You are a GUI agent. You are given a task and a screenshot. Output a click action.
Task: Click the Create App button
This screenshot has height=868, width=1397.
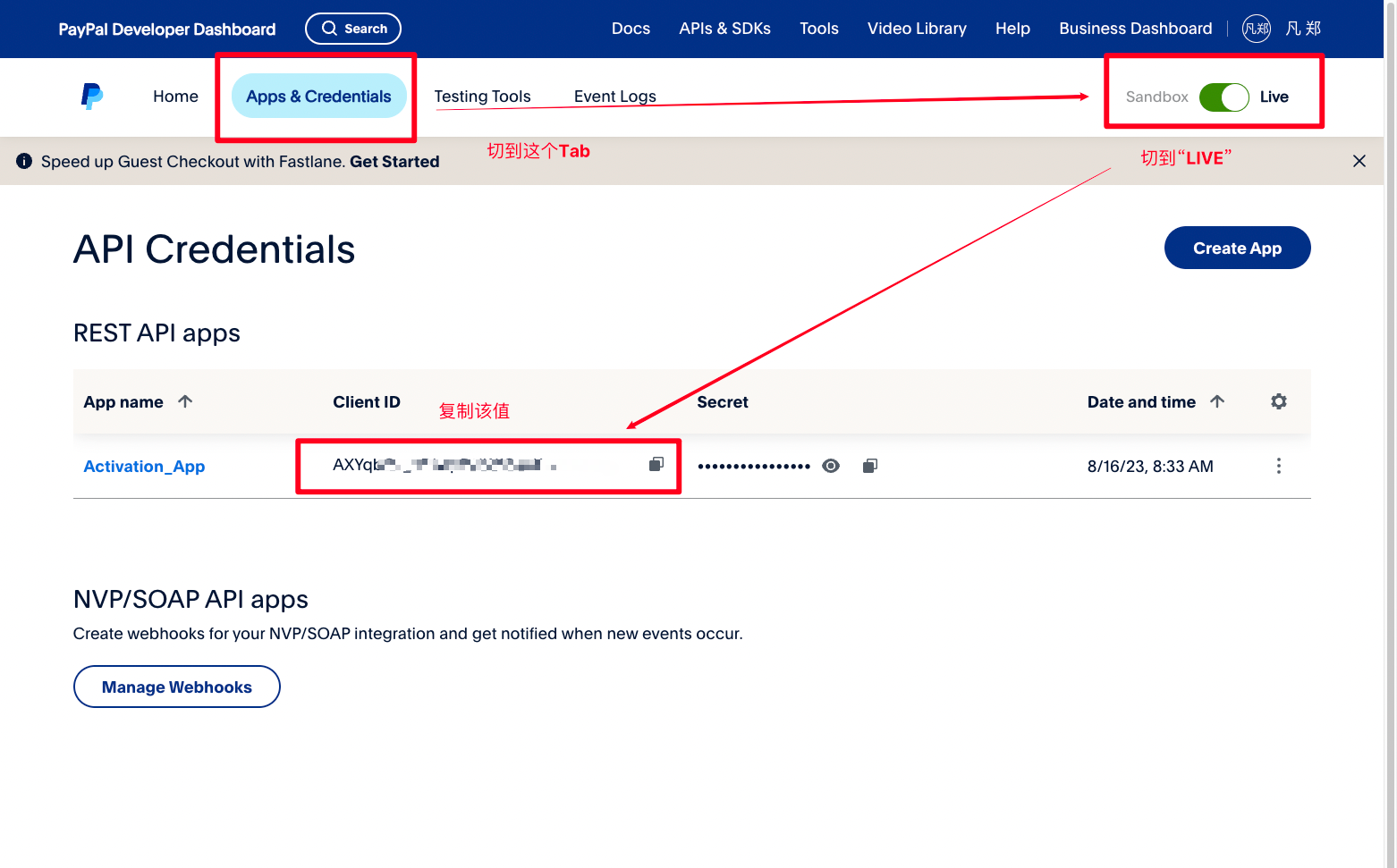tap(1237, 248)
